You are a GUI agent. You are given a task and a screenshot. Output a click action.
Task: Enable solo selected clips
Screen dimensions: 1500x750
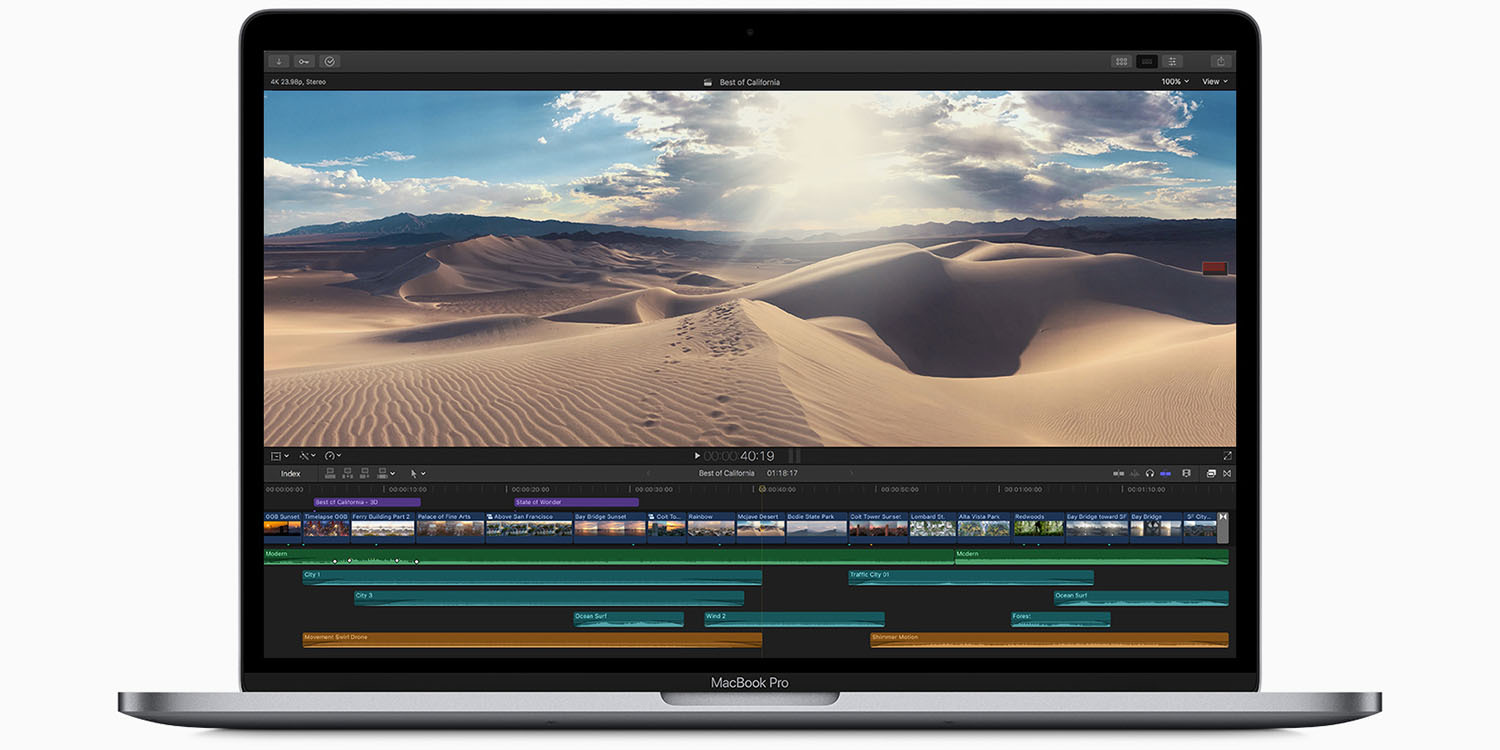(1150, 473)
